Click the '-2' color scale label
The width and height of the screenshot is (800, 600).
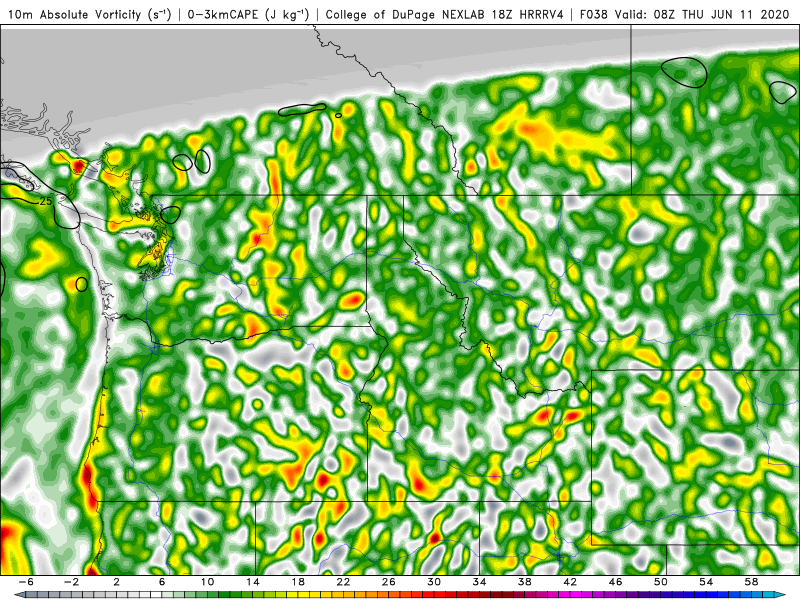click(71, 582)
